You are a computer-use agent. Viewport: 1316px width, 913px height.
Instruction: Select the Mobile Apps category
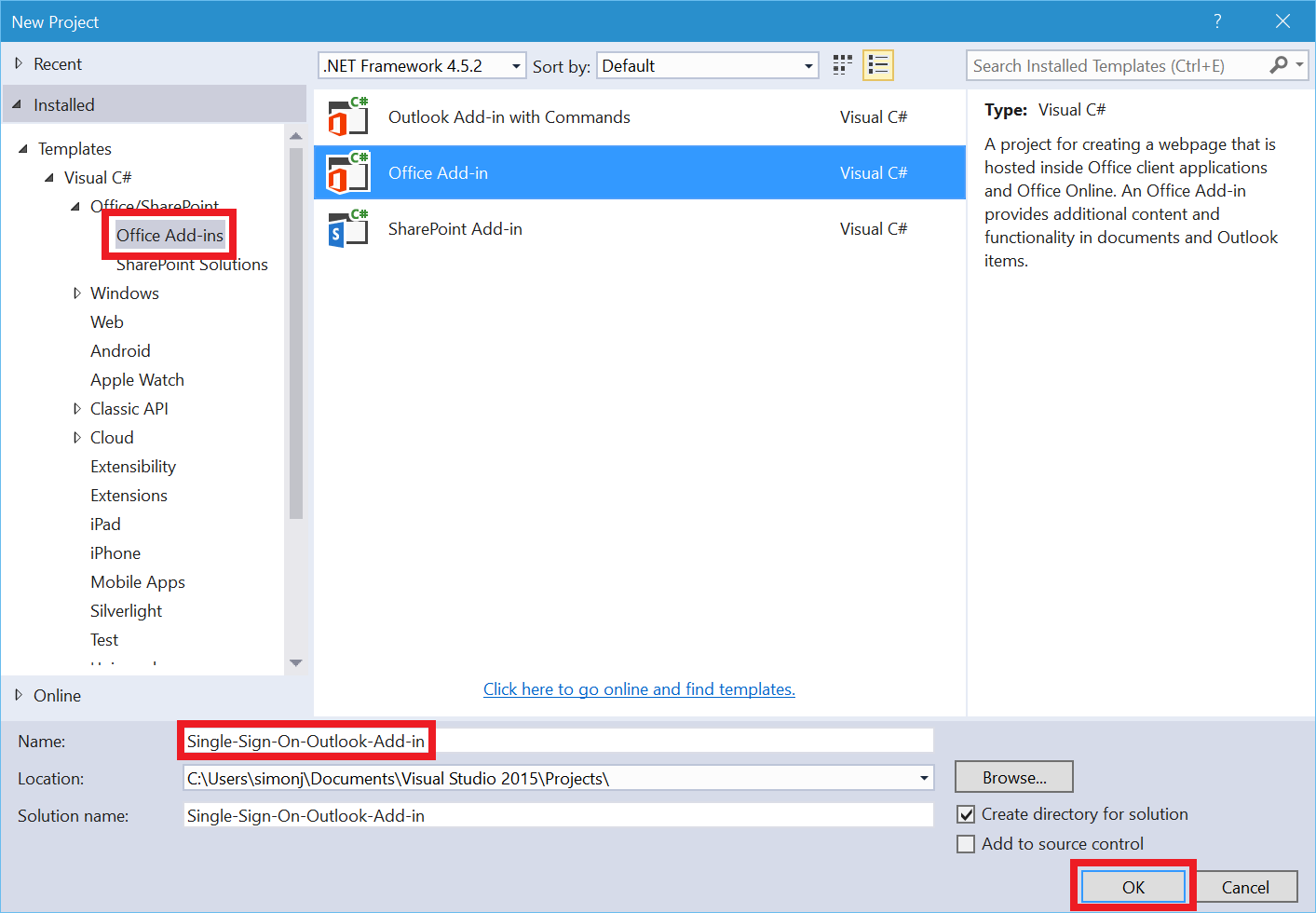tap(138, 582)
